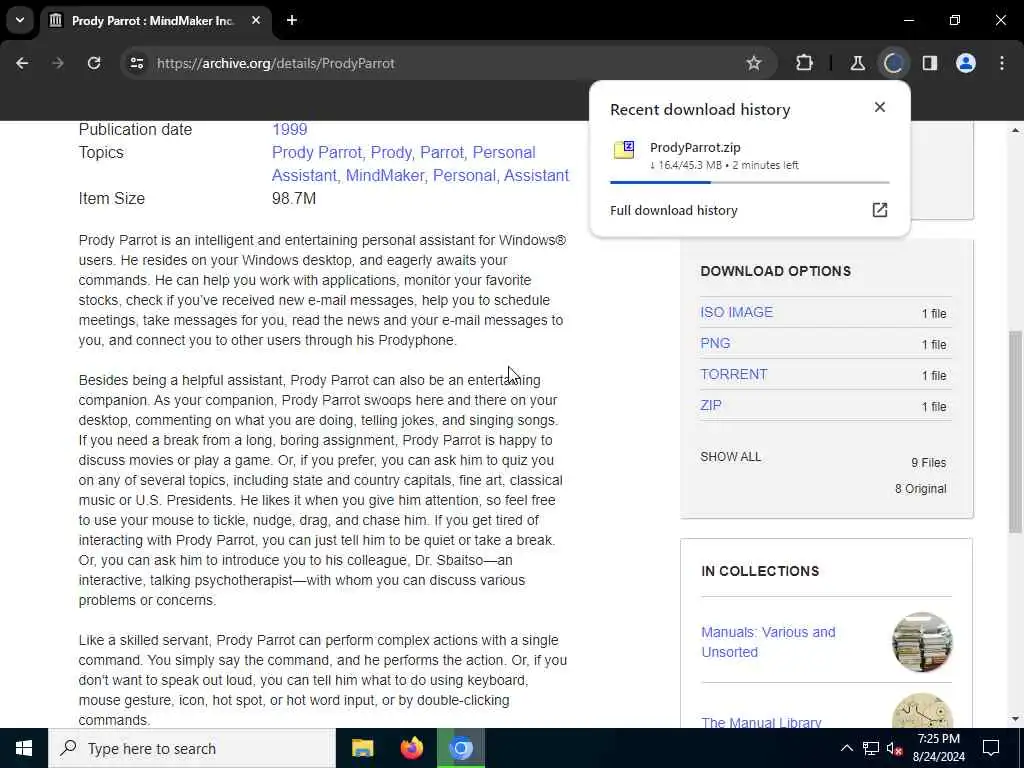The height and width of the screenshot is (768, 1024).
Task: Download the ZIP option
Action: click(711, 405)
